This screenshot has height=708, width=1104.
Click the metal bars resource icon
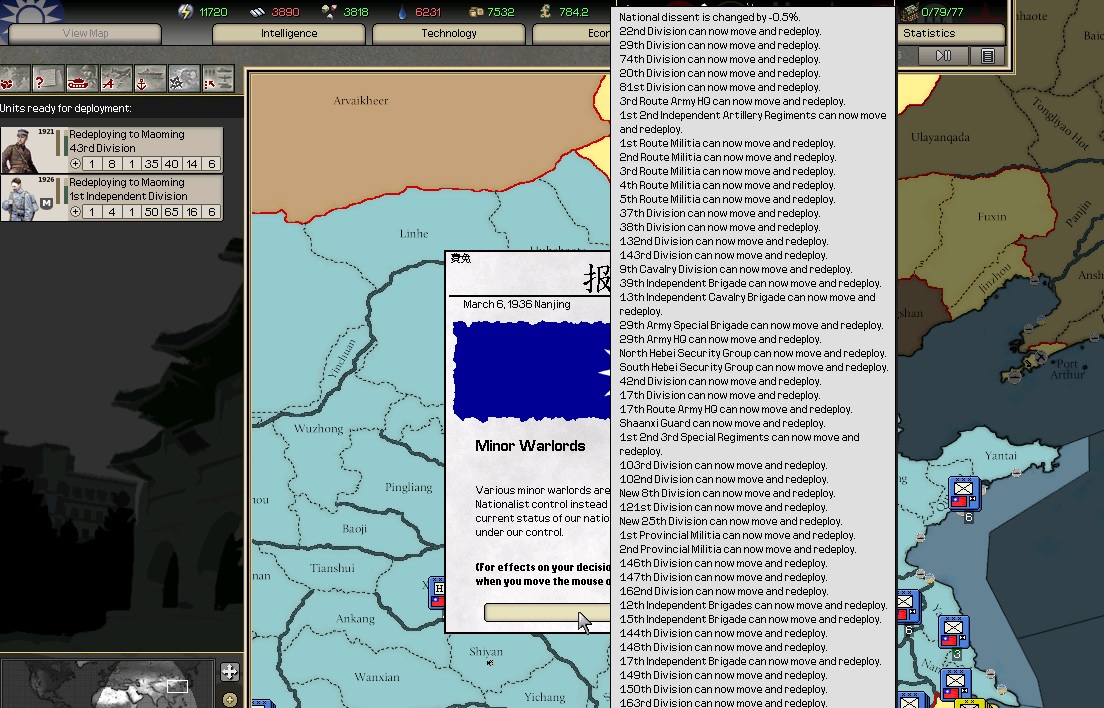[x=258, y=12]
